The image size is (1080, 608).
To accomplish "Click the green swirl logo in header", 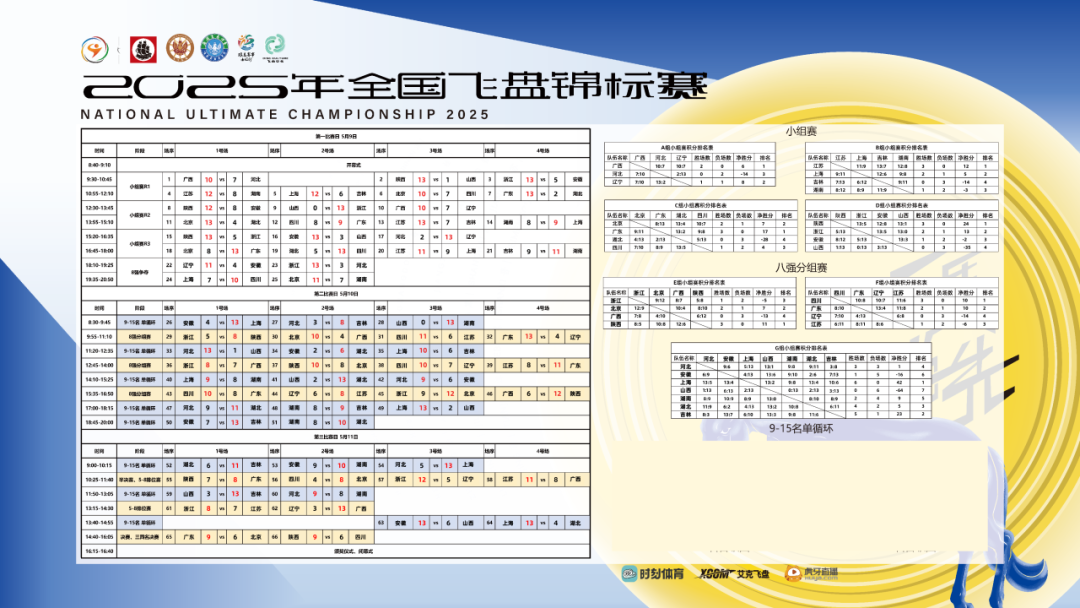I will tap(274, 47).
